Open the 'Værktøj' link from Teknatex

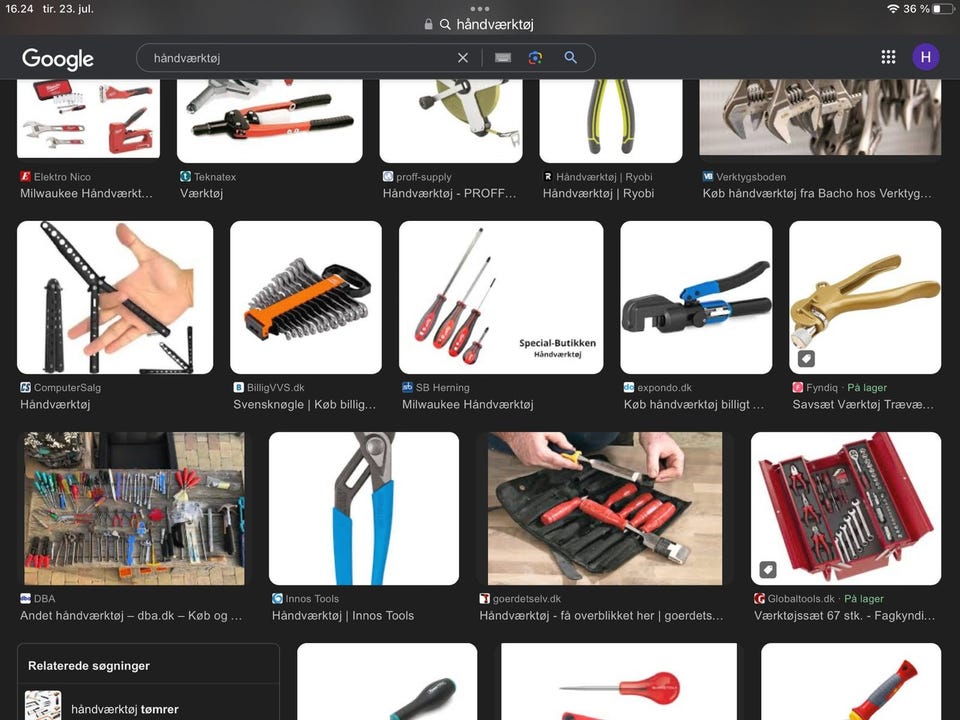click(201, 193)
